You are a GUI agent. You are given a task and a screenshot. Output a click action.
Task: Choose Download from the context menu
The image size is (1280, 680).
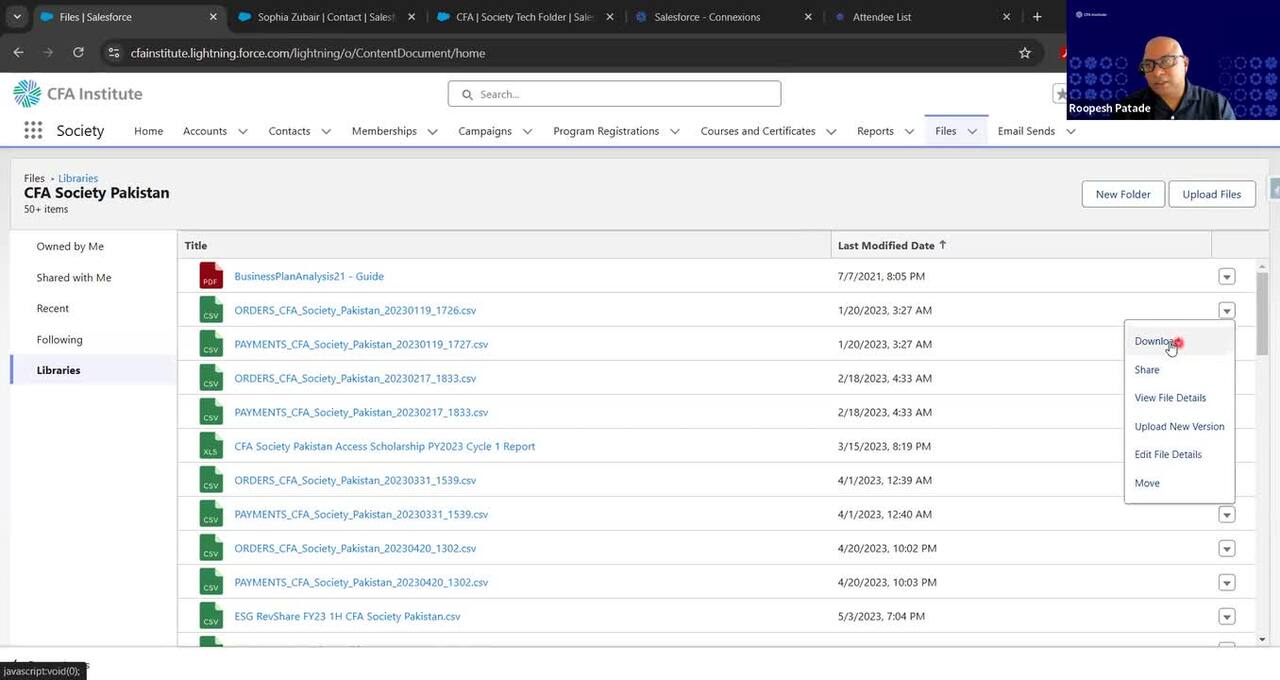(1179, 341)
